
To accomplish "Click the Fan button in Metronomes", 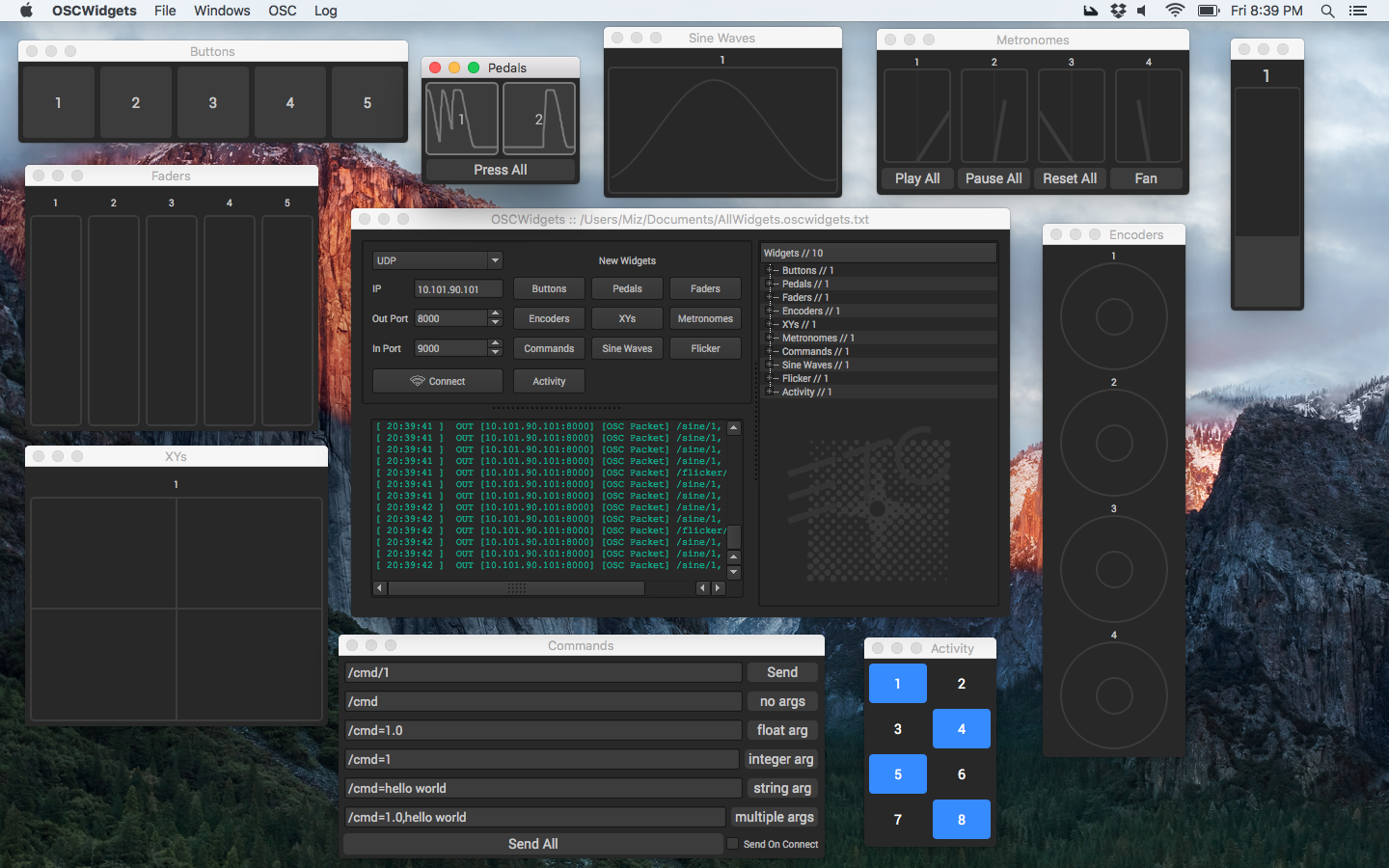I will (1146, 178).
